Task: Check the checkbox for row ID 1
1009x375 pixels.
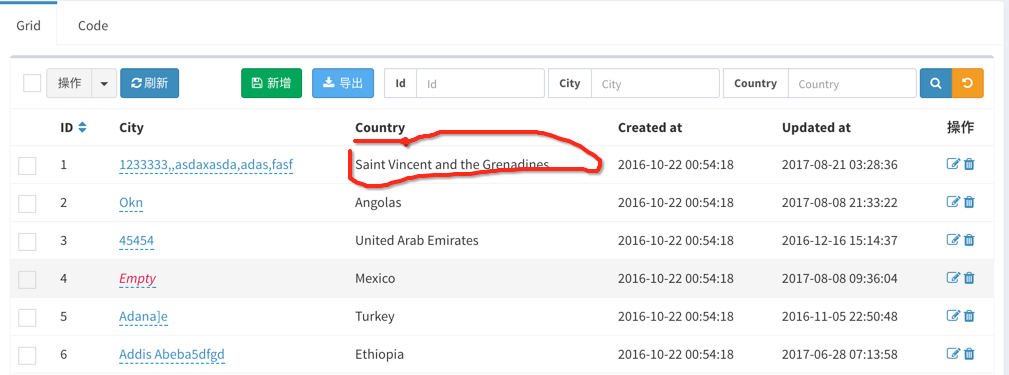Action: [27, 166]
